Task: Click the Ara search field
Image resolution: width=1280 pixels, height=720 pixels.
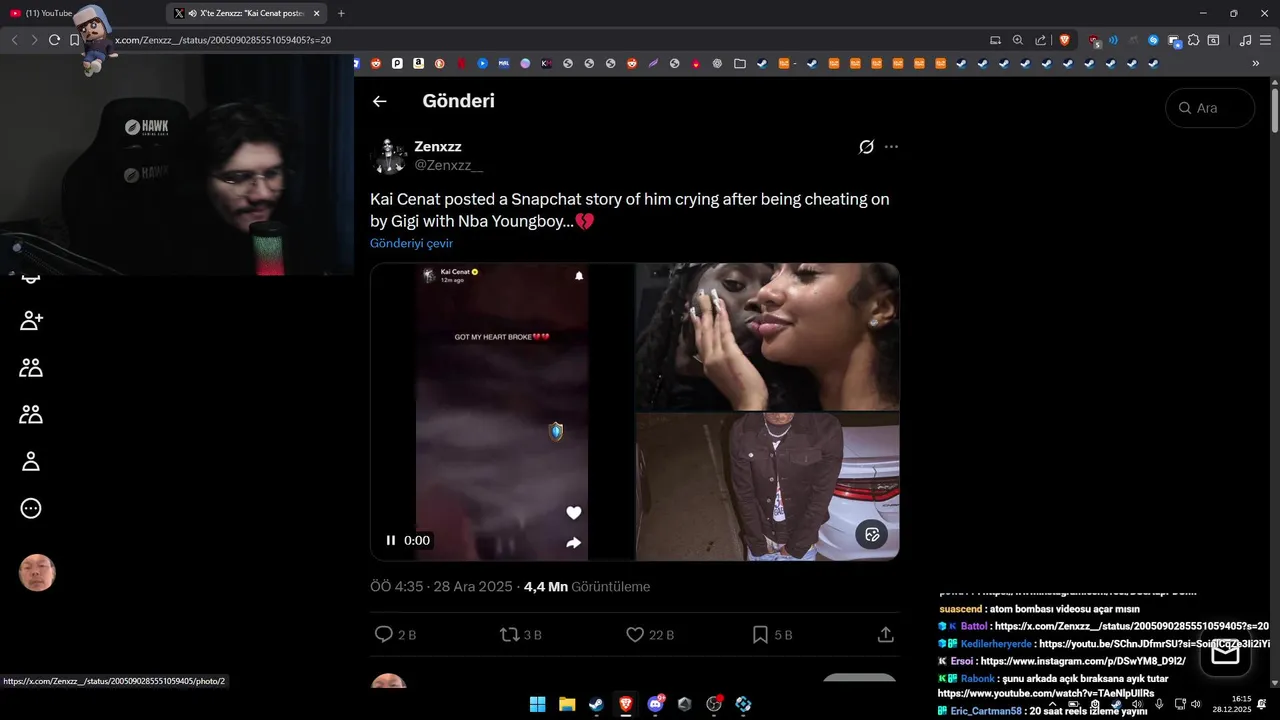Action: tap(1210, 108)
